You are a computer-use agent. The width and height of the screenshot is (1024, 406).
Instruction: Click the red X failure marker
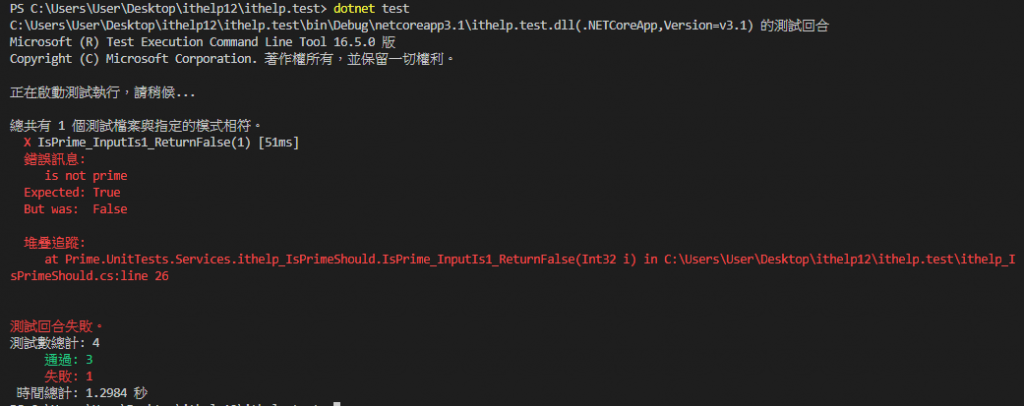point(27,142)
